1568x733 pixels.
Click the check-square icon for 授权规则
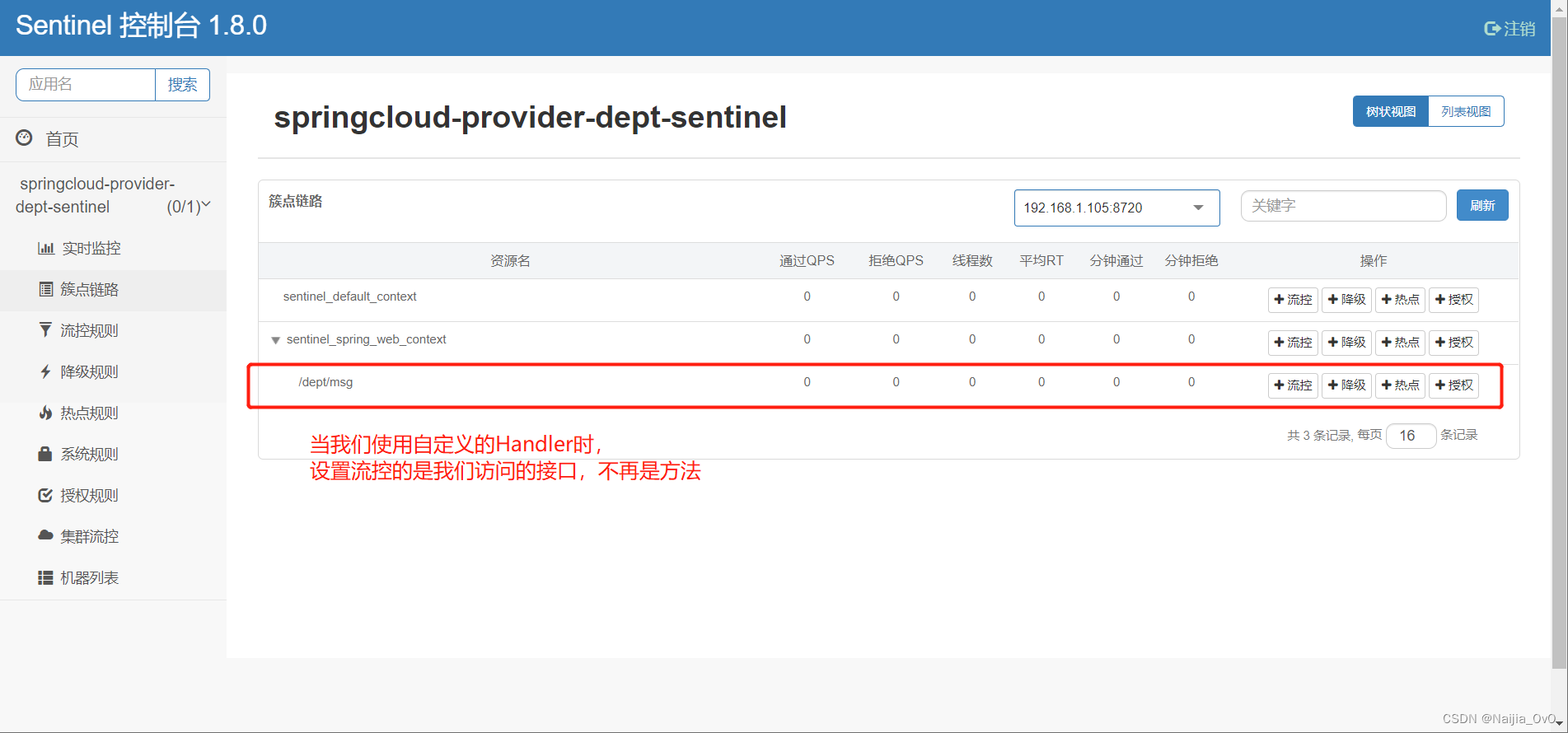tap(45, 495)
